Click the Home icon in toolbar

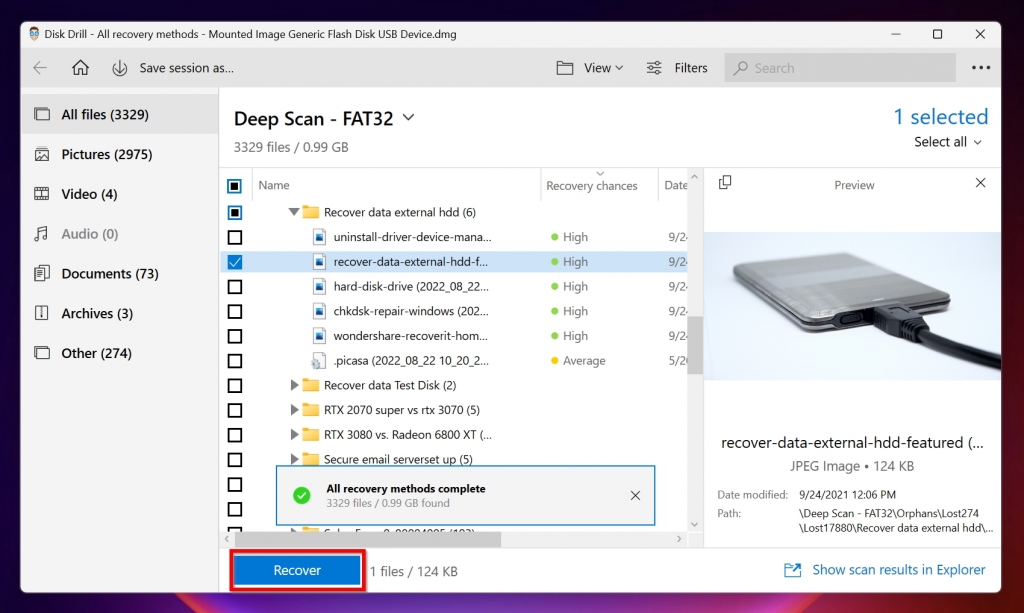coord(80,68)
